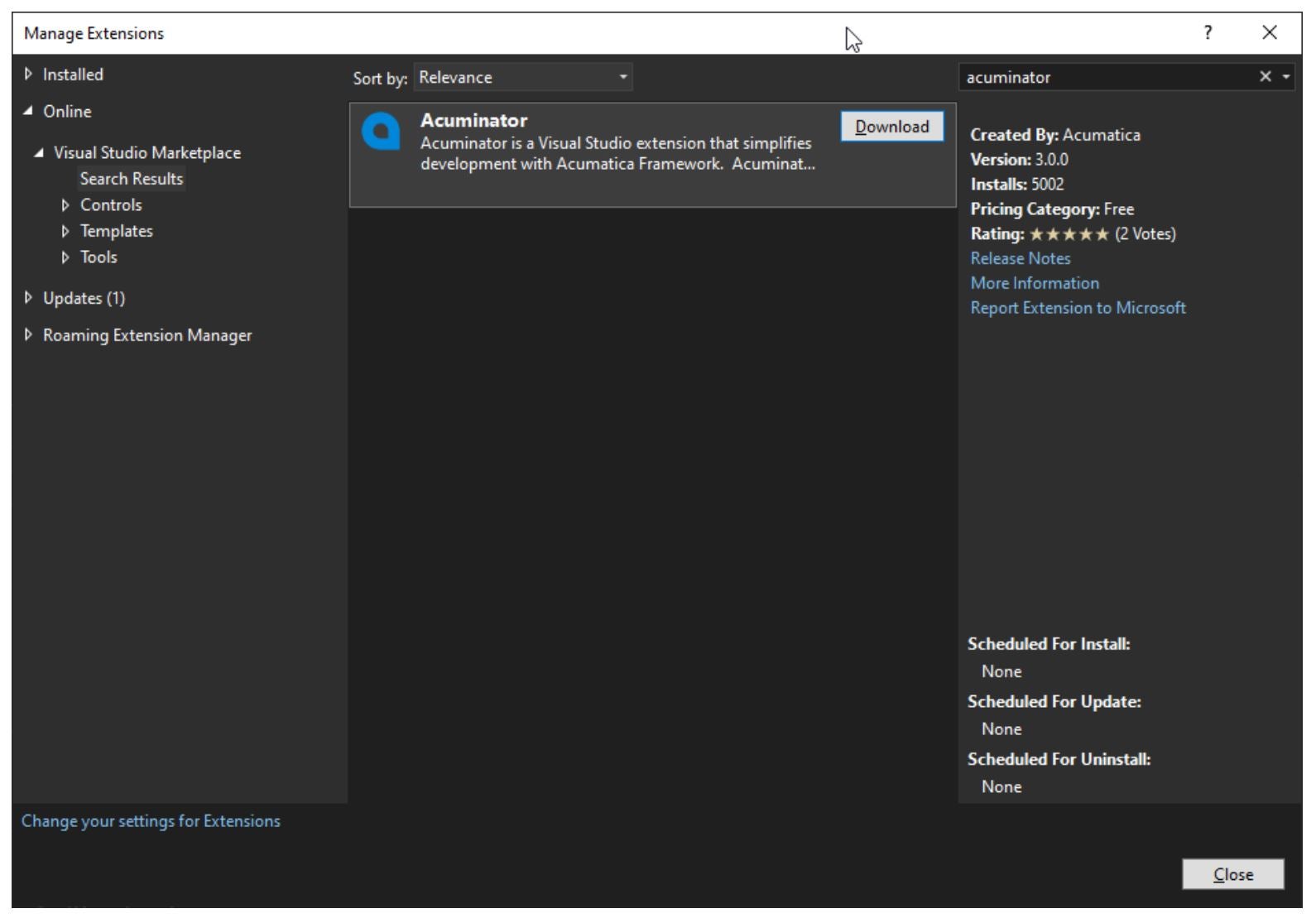Click in the acuminator search field
The width and height of the screenshot is (1316, 923).
[1107, 77]
